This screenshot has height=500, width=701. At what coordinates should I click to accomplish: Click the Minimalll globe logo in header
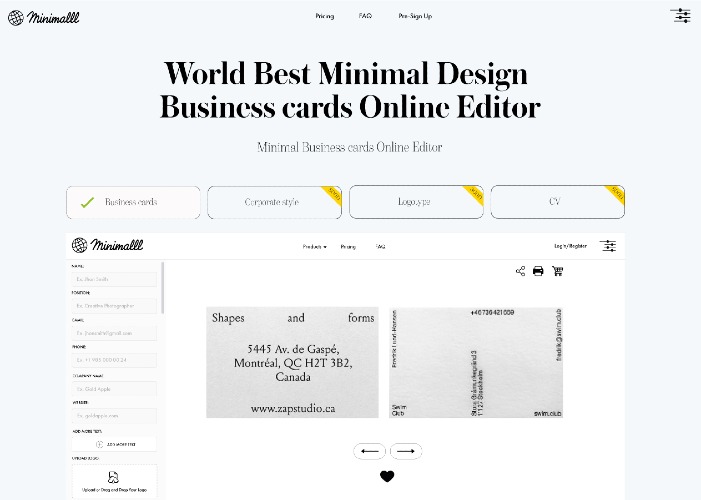(43, 17)
